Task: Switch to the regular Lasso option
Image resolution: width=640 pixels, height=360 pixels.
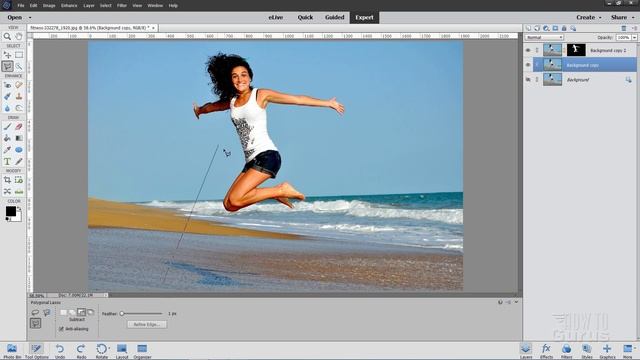Action: pyautogui.click(x=35, y=313)
